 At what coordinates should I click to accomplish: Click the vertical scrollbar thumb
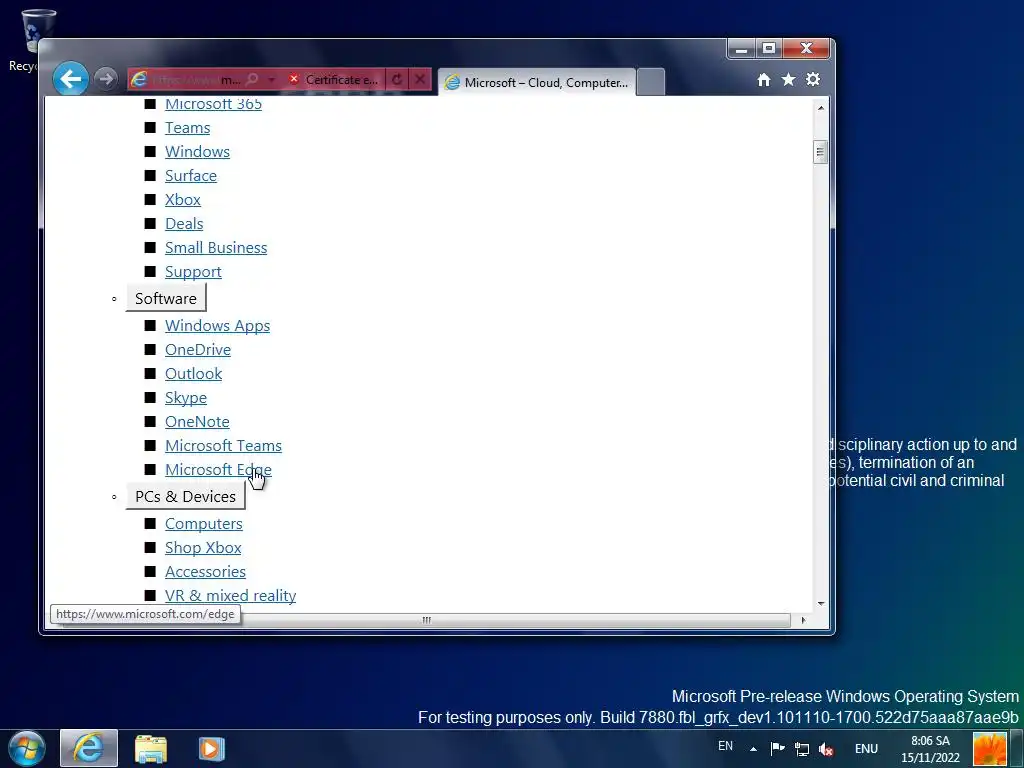(821, 152)
